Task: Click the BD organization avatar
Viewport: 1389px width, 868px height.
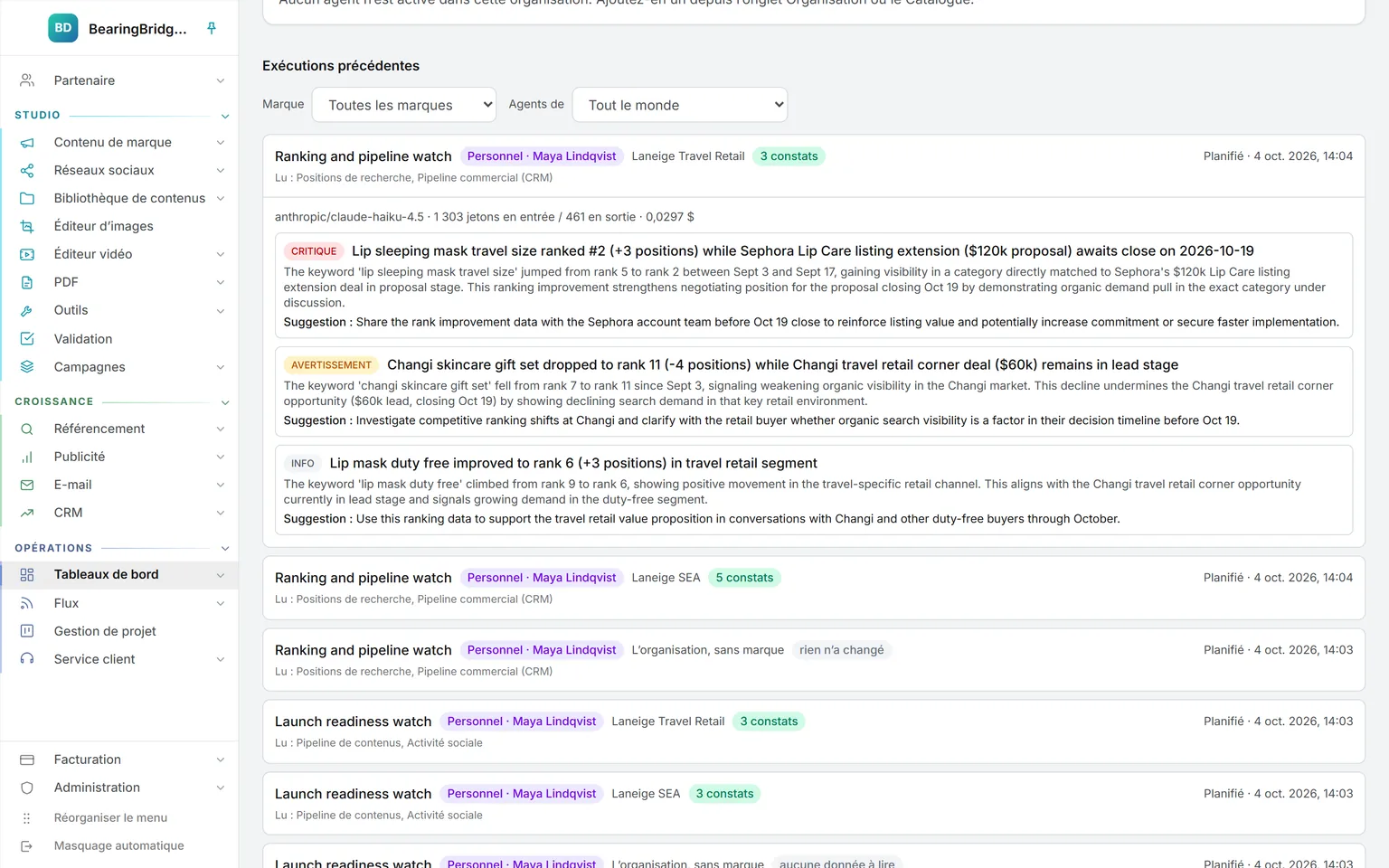Action: point(63,28)
